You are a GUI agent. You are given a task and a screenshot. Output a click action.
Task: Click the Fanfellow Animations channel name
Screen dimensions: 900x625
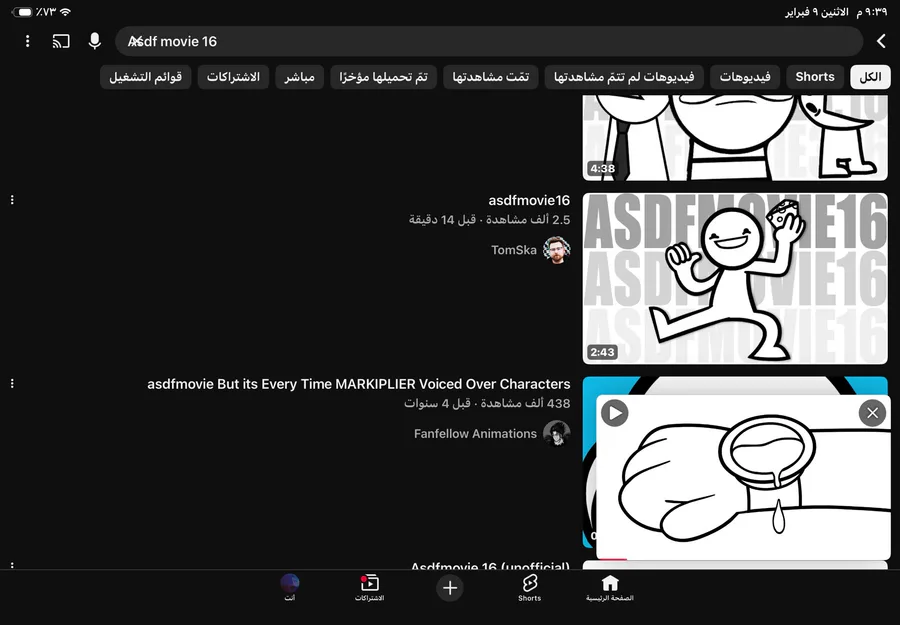click(x=475, y=434)
